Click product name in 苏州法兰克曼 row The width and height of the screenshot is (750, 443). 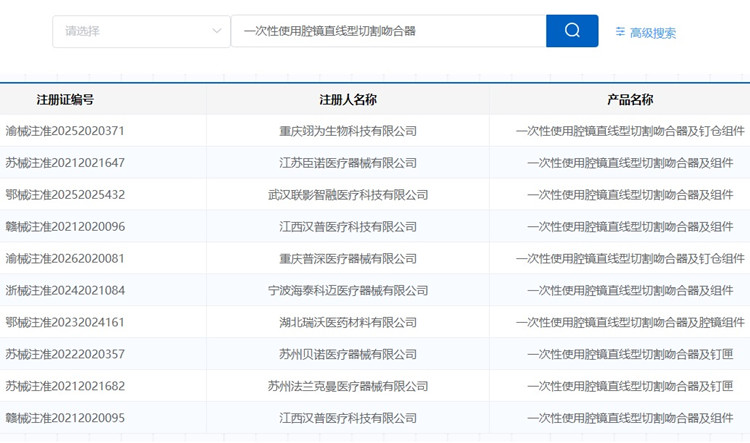tap(630, 386)
